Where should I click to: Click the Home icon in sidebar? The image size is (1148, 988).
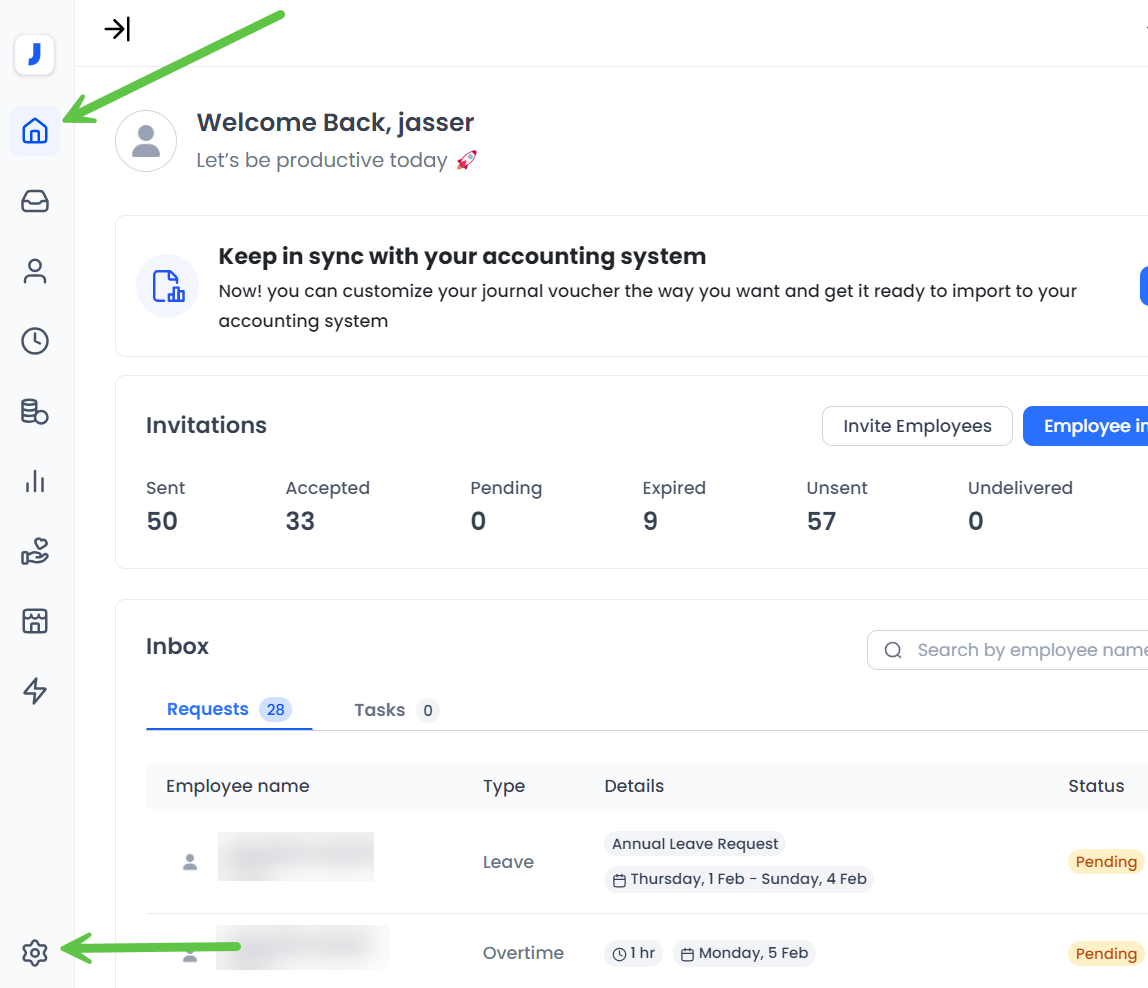click(x=35, y=131)
